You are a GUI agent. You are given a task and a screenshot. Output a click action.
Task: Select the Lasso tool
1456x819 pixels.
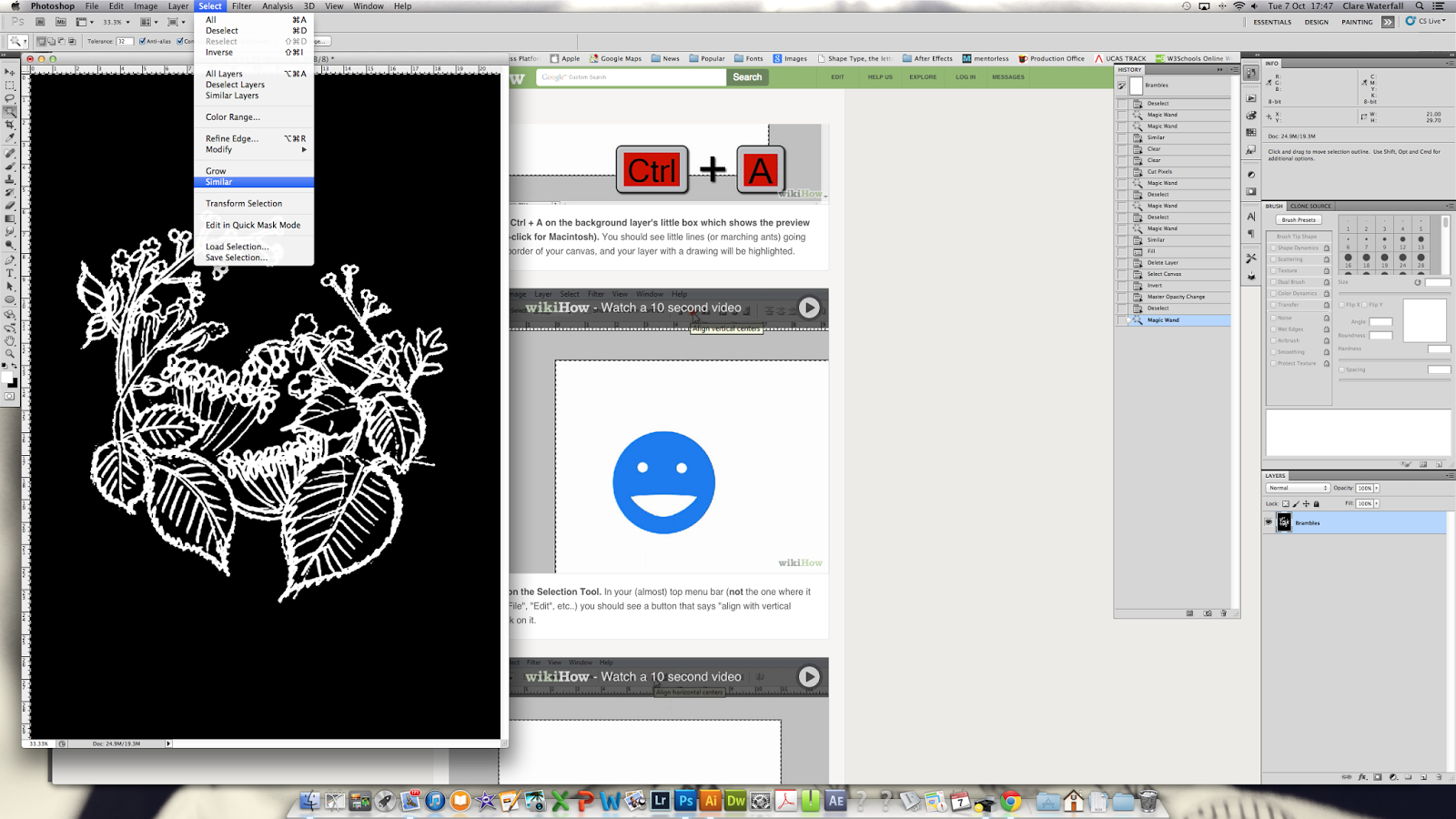(10, 97)
